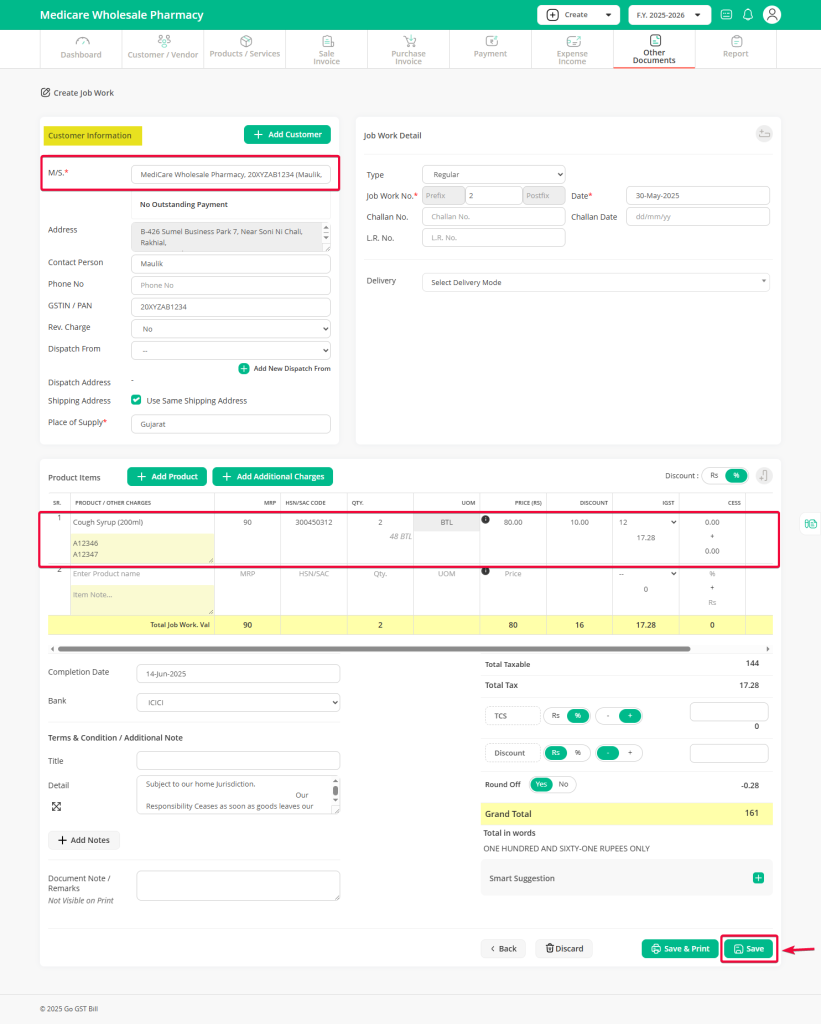Uncheck Use Same Shipping Address
This screenshot has height=1024, width=821.
click(137, 401)
